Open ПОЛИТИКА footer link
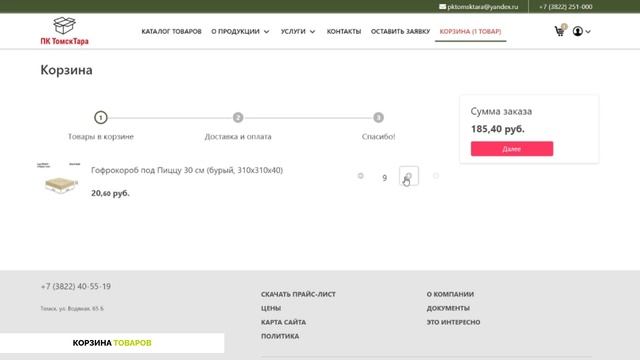 pos(280,336)
